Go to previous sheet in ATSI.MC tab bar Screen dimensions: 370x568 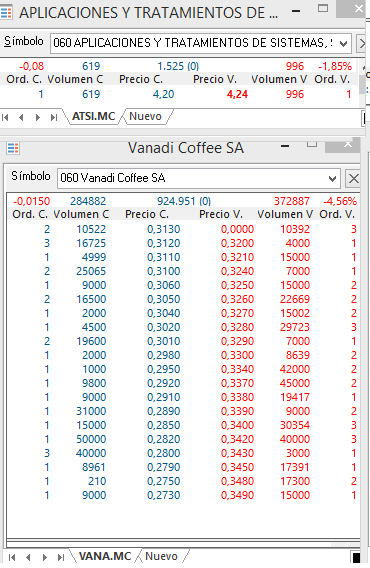click(21, 117)
